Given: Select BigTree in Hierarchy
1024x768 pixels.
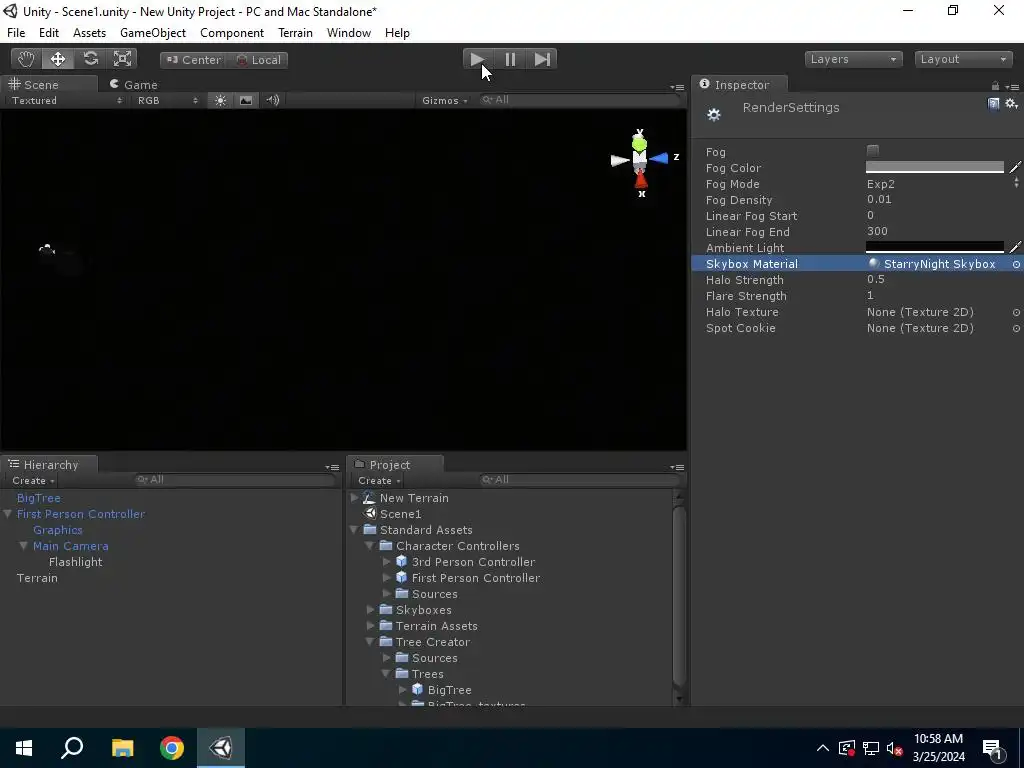Looking at the screenshot, I should (x=39, y=498).
